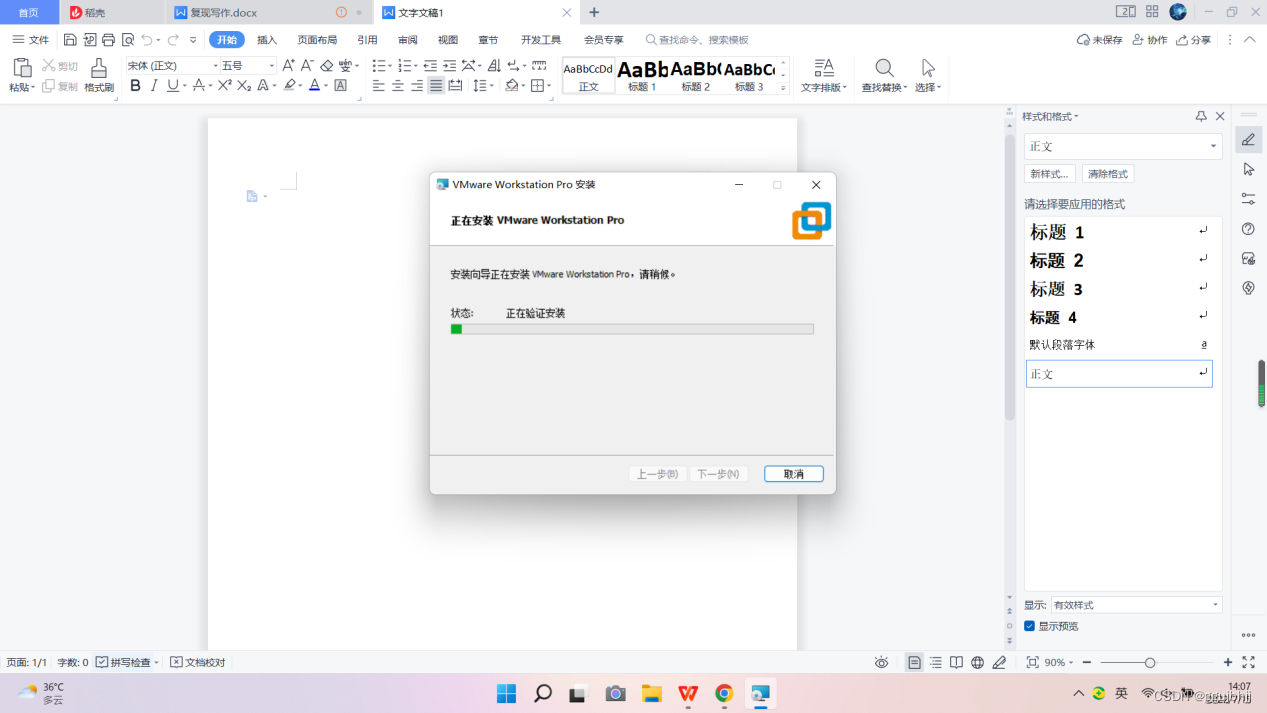Click the Format Painter (格式刷) tool
This screenshot has height=713, width=1267.
(99, 76)
